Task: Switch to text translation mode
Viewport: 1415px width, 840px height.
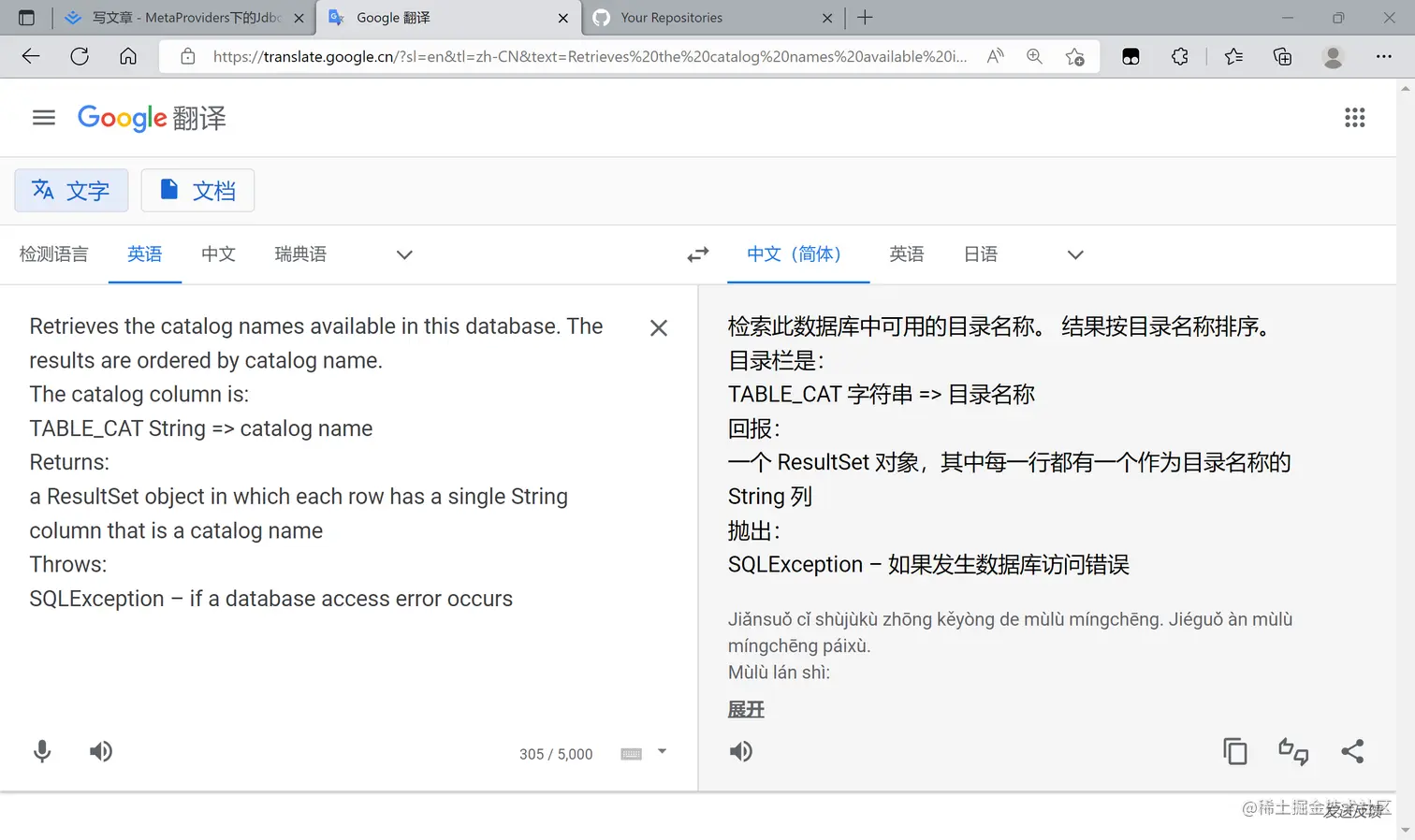Action: coord(71,191)
